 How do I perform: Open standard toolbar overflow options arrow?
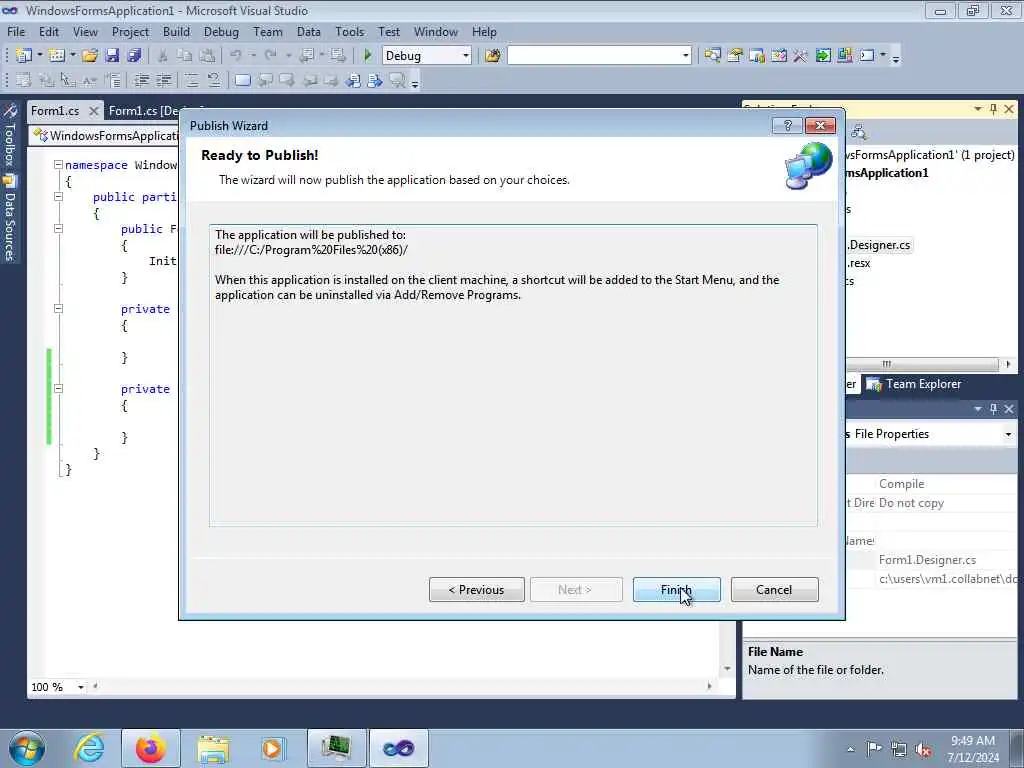pos(896,57)
